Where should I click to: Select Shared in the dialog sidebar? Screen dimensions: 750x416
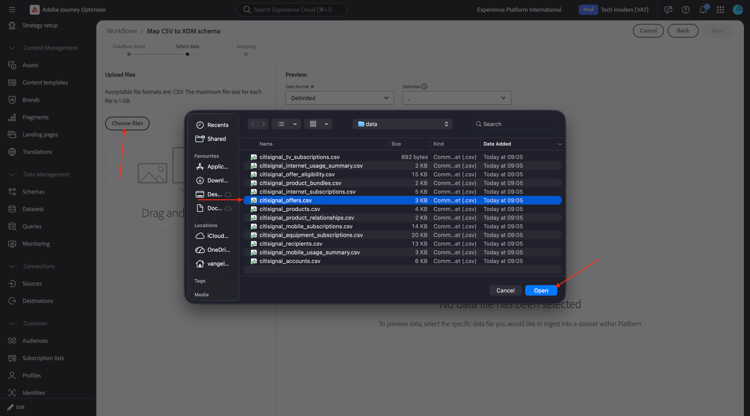211,139
